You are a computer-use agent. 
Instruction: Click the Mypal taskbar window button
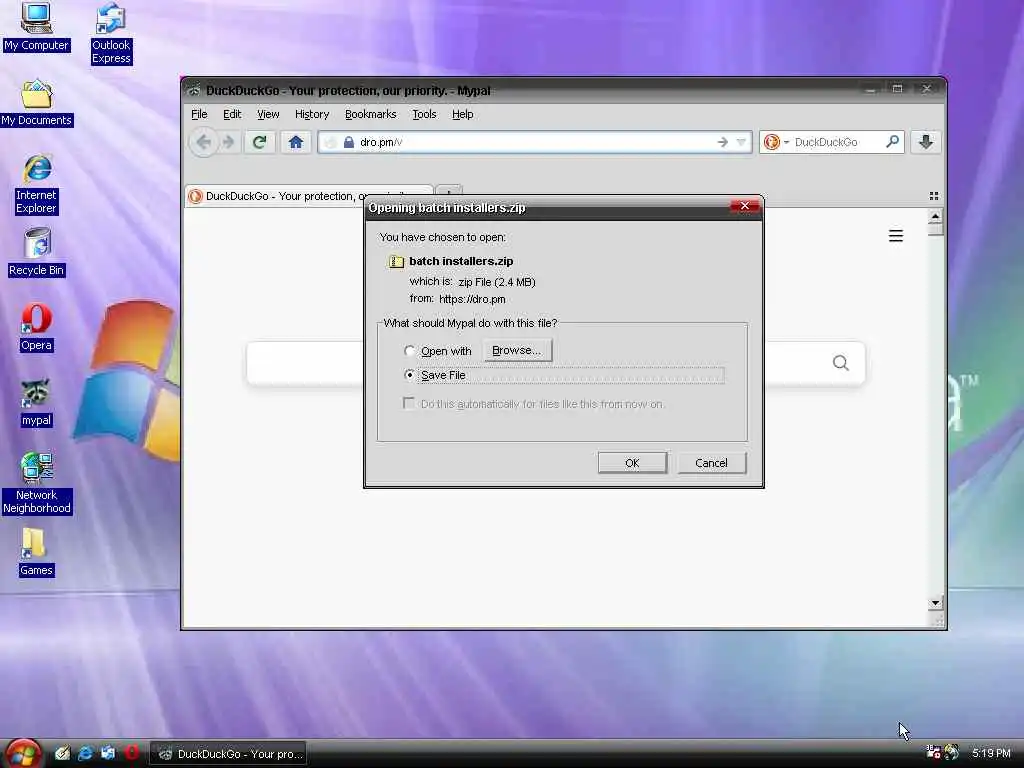[x=229, y=754]
